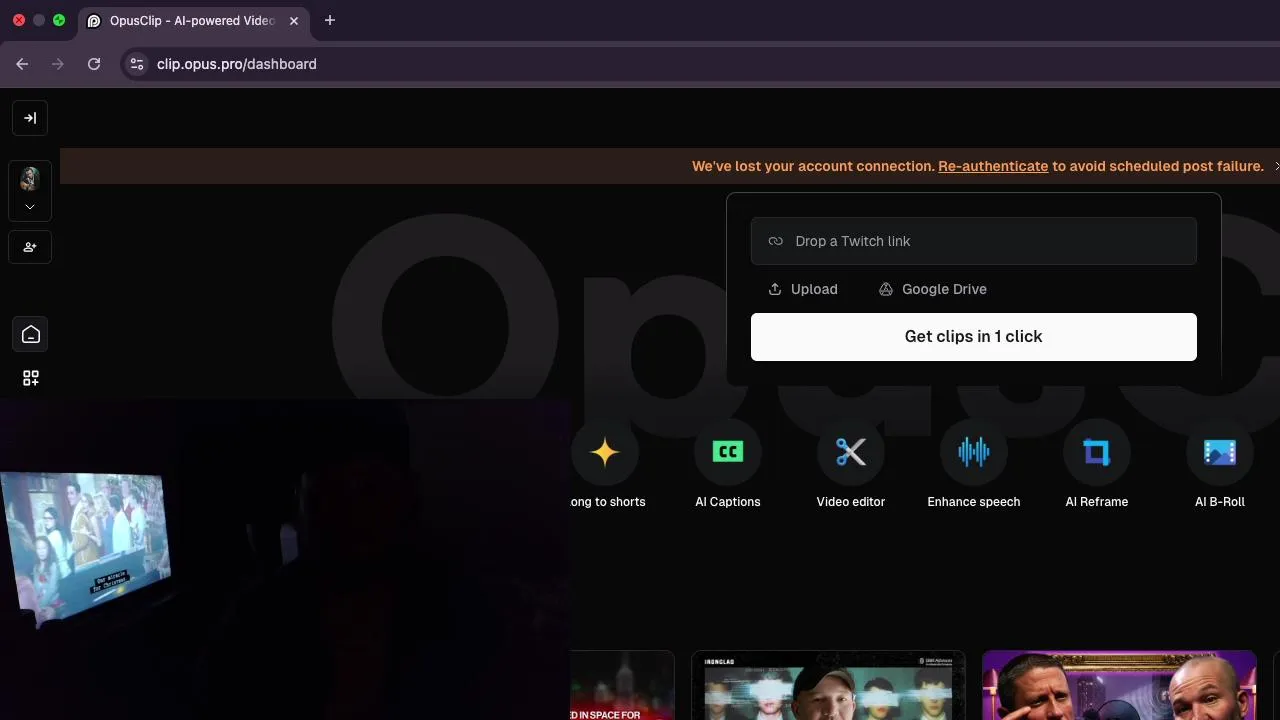Go forward in browser
The height and width of the screenshot is (720, 1280).
pos(58,64)
